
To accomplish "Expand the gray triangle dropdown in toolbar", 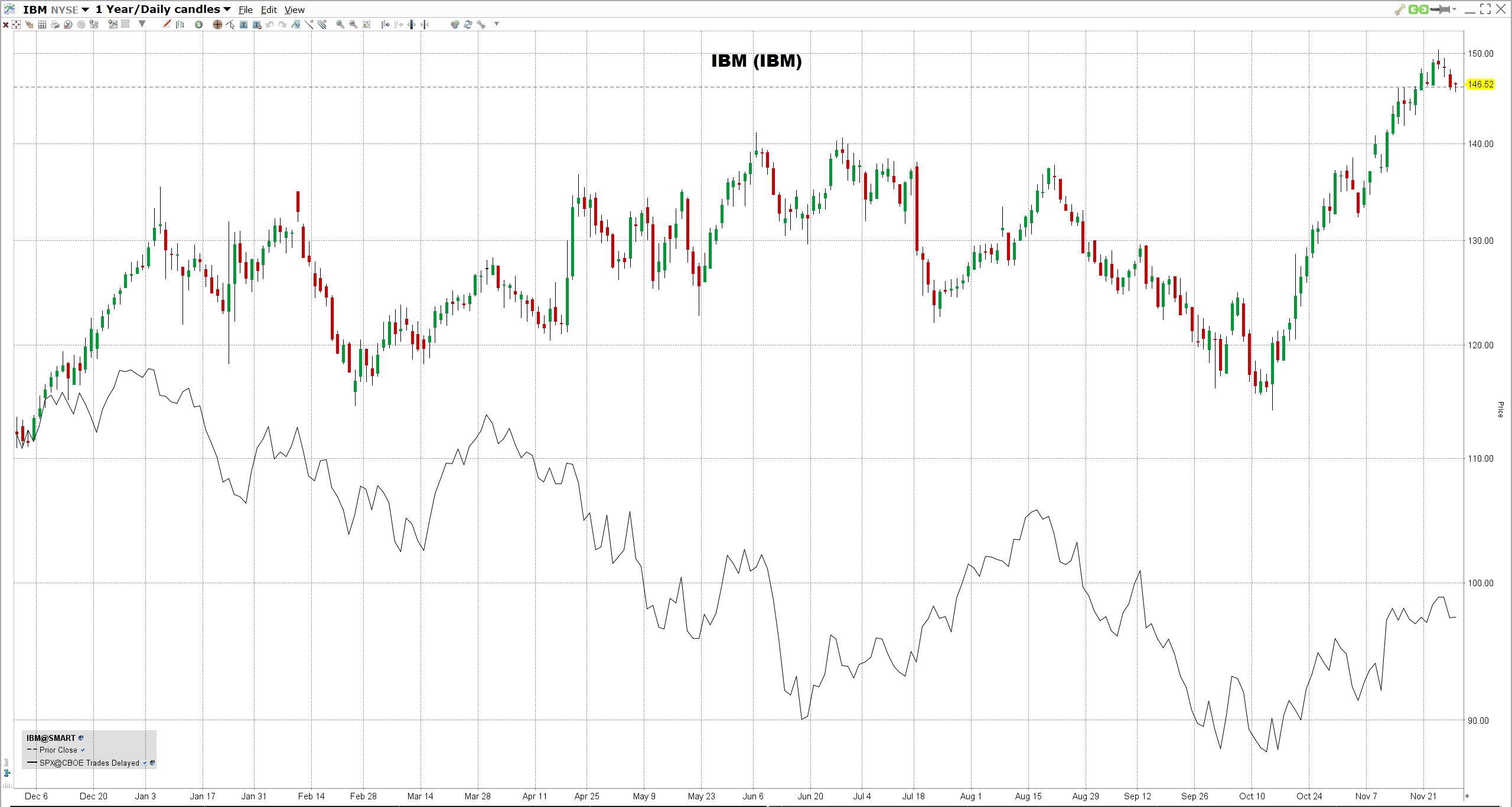I will click(x=142, y=24).
